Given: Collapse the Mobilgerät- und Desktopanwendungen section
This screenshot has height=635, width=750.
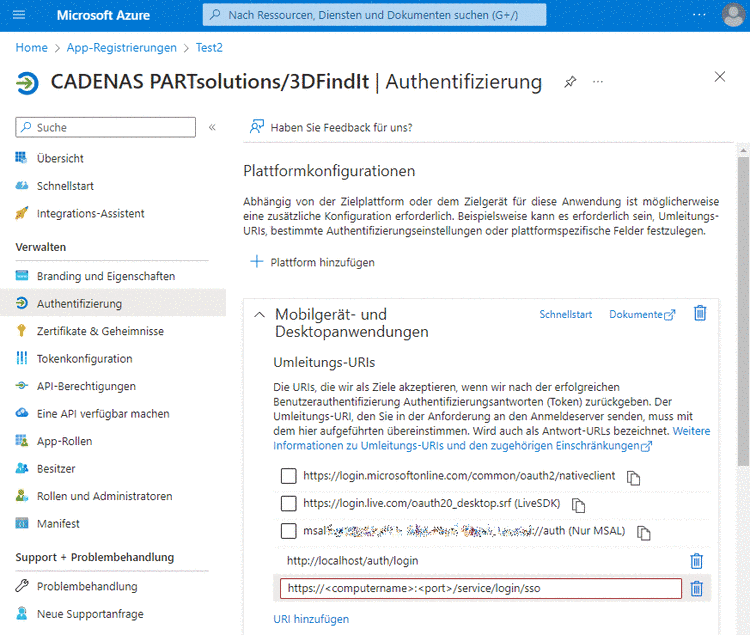Looking at the screenshot, I should [x=259, y=315].
